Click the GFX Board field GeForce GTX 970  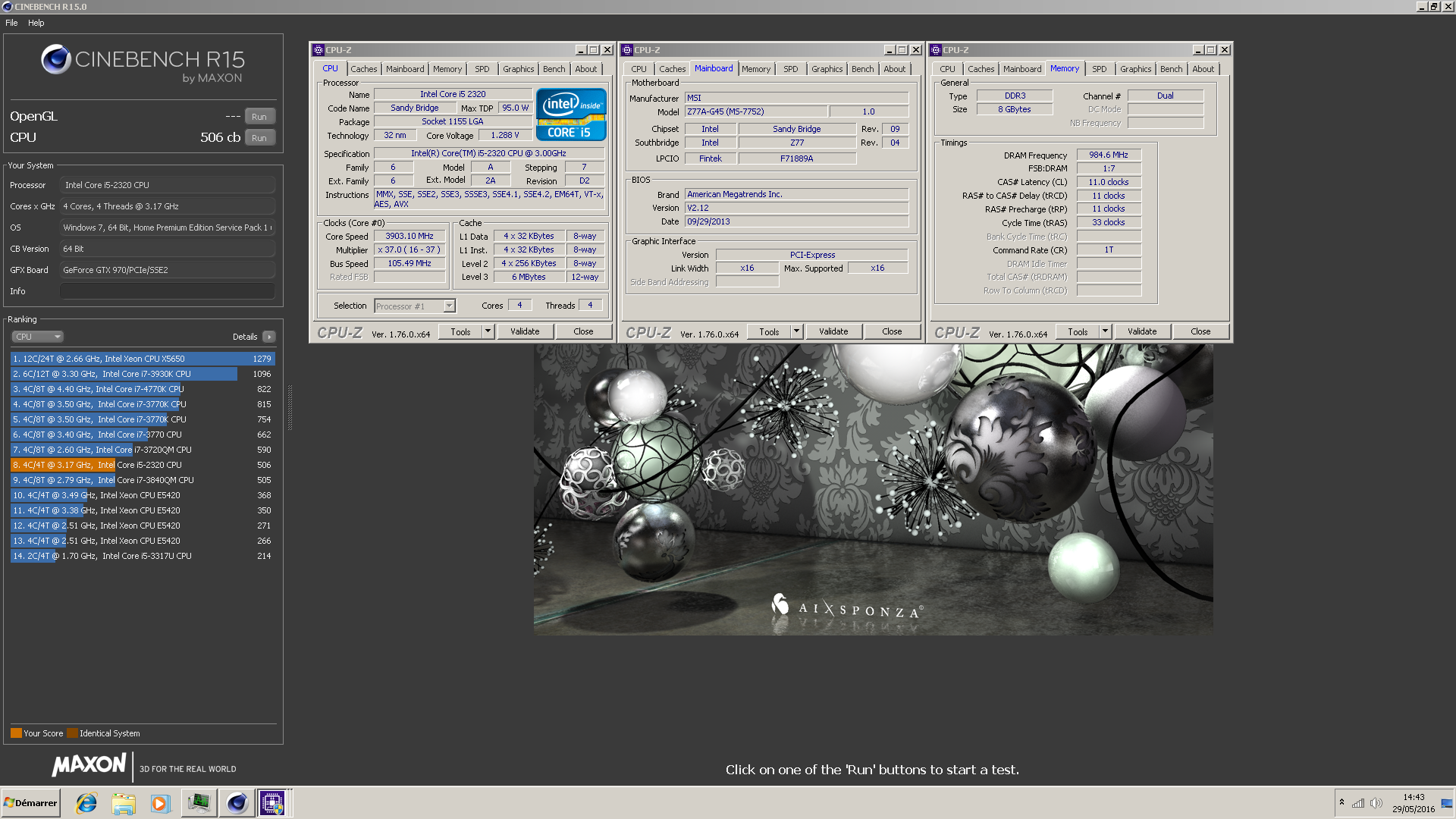click(168, 270)
